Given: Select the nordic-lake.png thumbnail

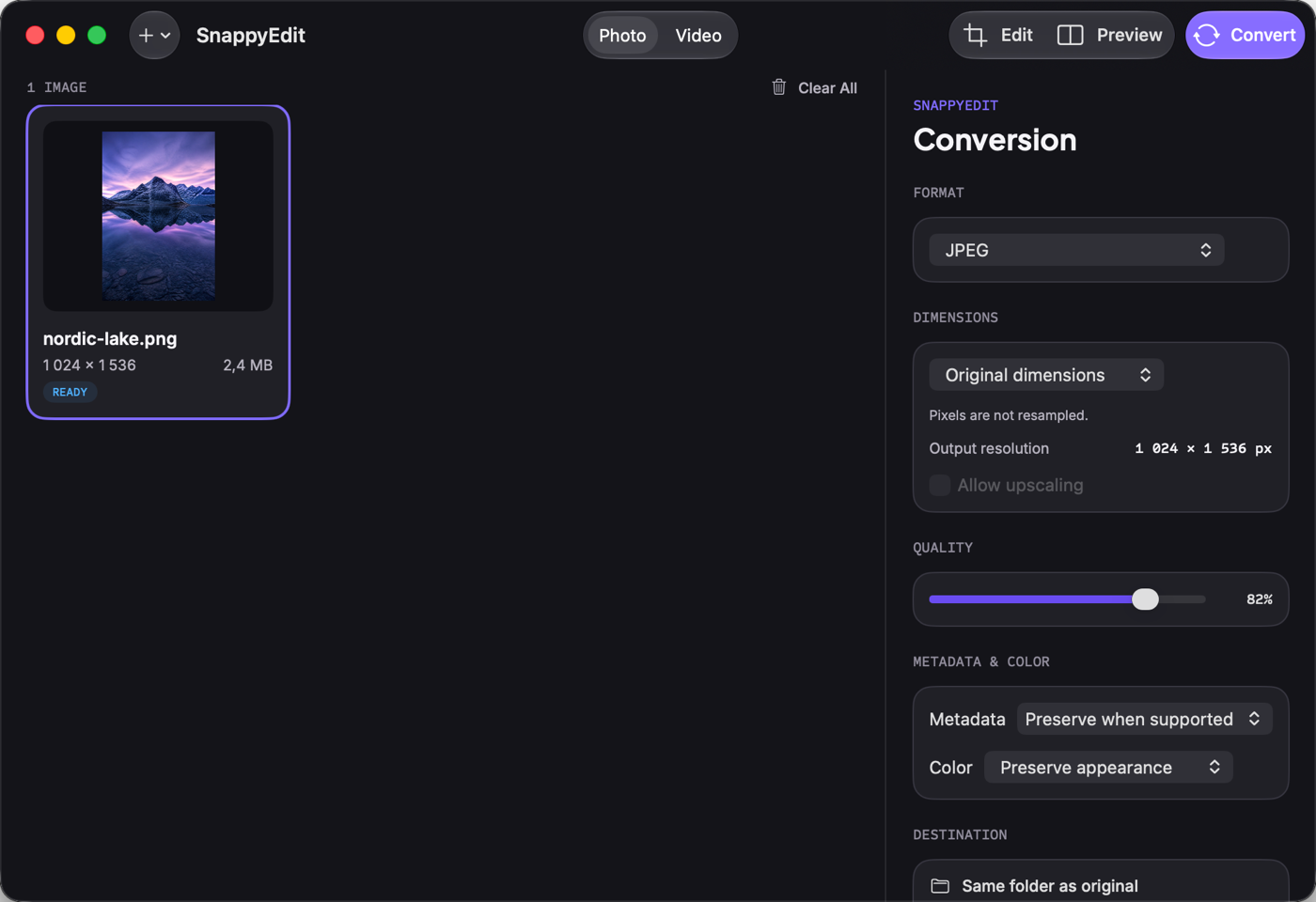Looking at the screenshot, I should tap(158, 216).
